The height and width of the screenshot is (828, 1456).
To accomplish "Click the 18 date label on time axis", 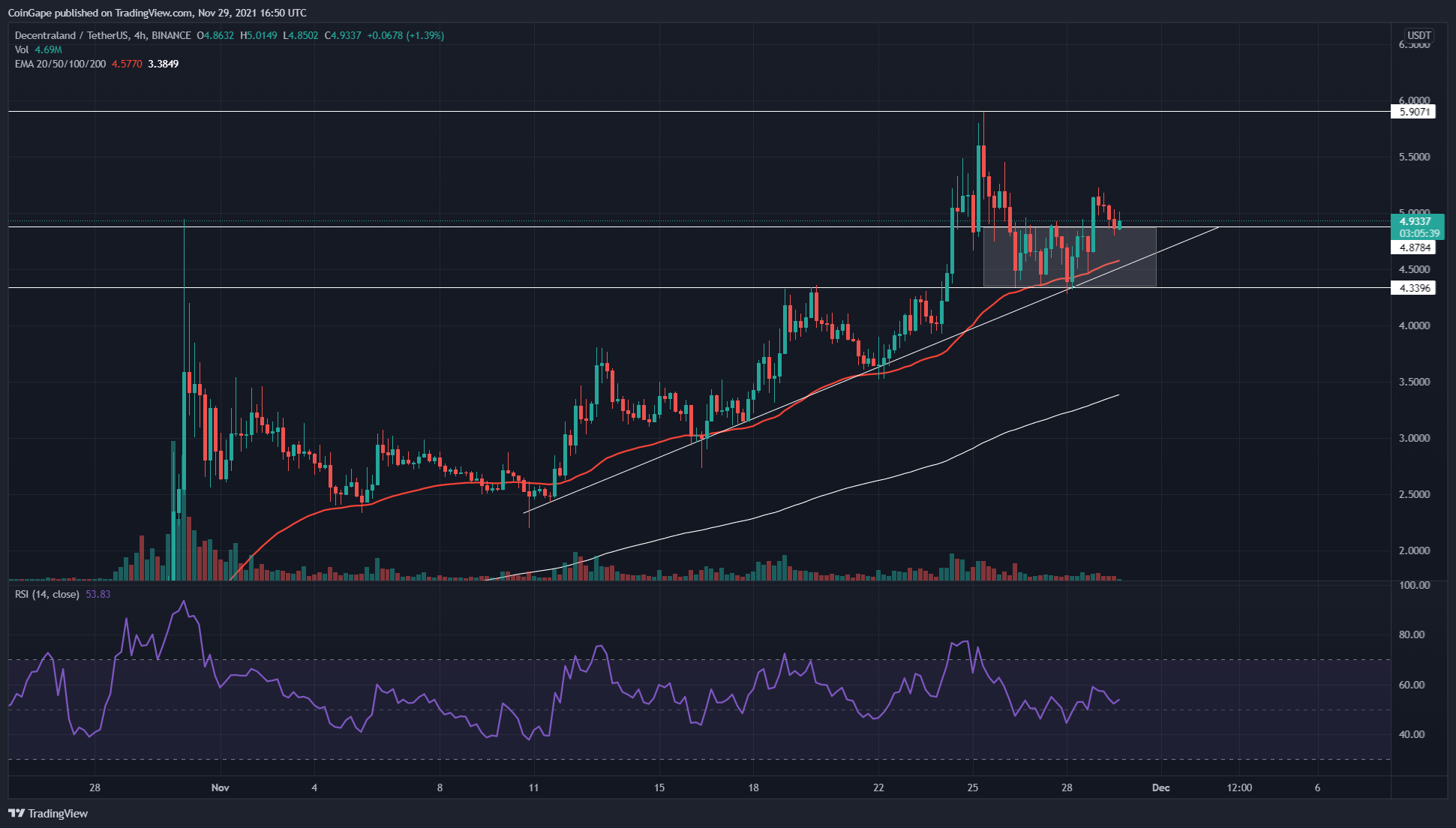I will tap(753, 787).
